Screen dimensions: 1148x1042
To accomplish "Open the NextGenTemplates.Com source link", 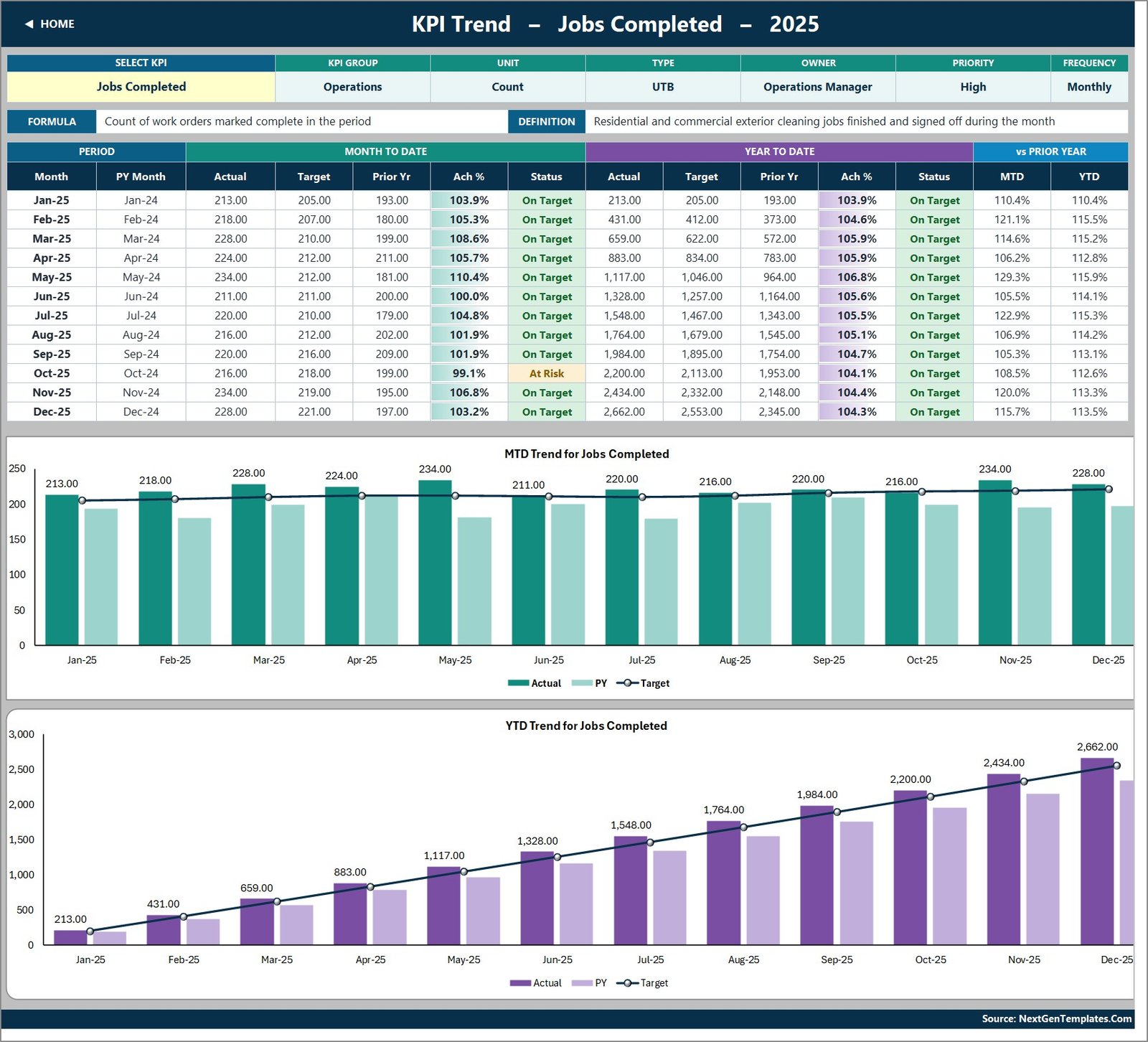I will (1057, 1018).
